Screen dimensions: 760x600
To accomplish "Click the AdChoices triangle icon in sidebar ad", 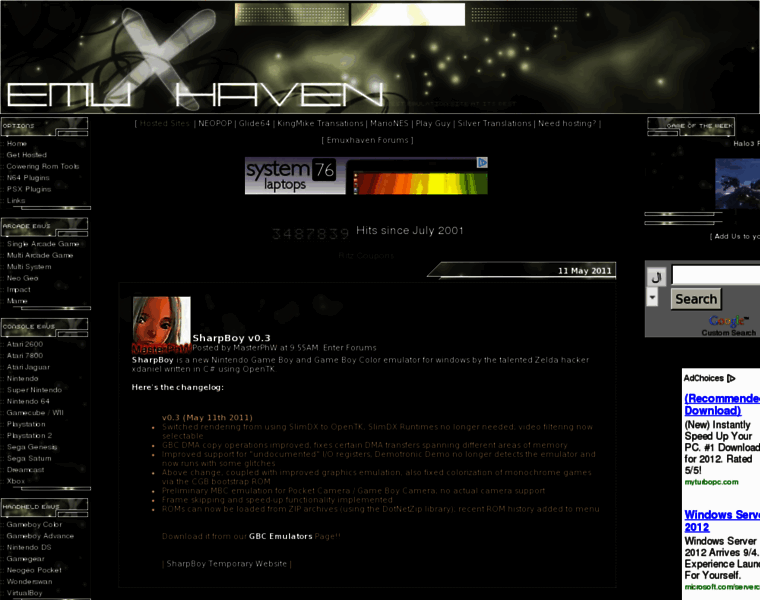I will pyautogui.click(x=731, y=378).
